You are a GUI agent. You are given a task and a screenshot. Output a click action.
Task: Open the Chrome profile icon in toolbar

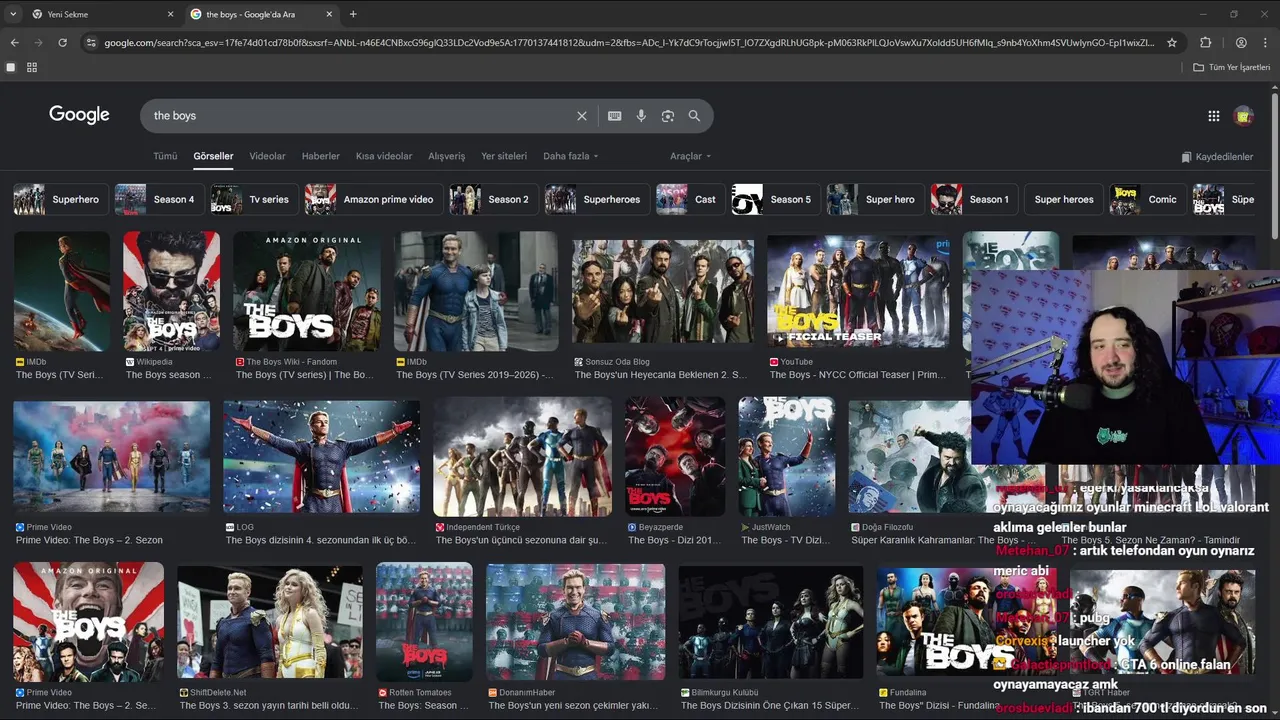coord(1241,43)
